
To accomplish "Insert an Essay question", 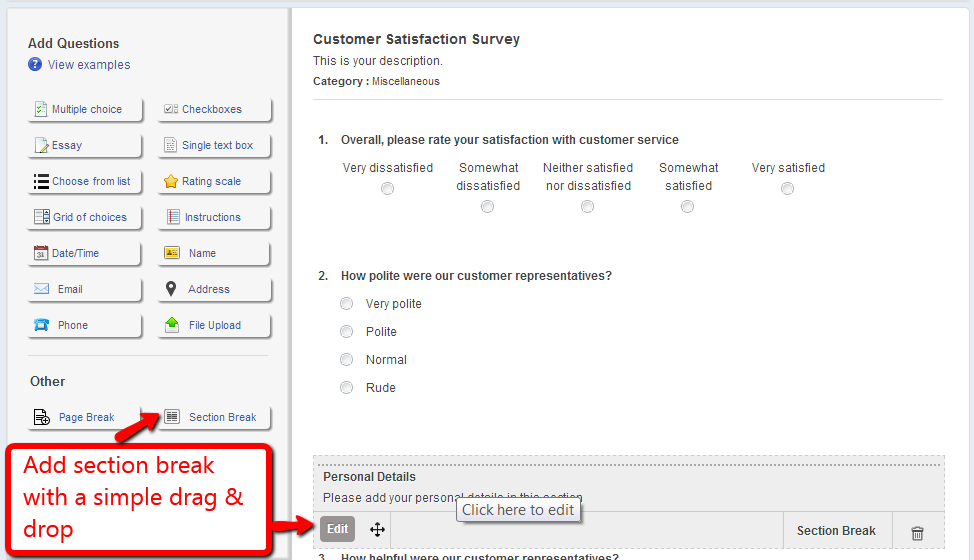I will 85,145.
